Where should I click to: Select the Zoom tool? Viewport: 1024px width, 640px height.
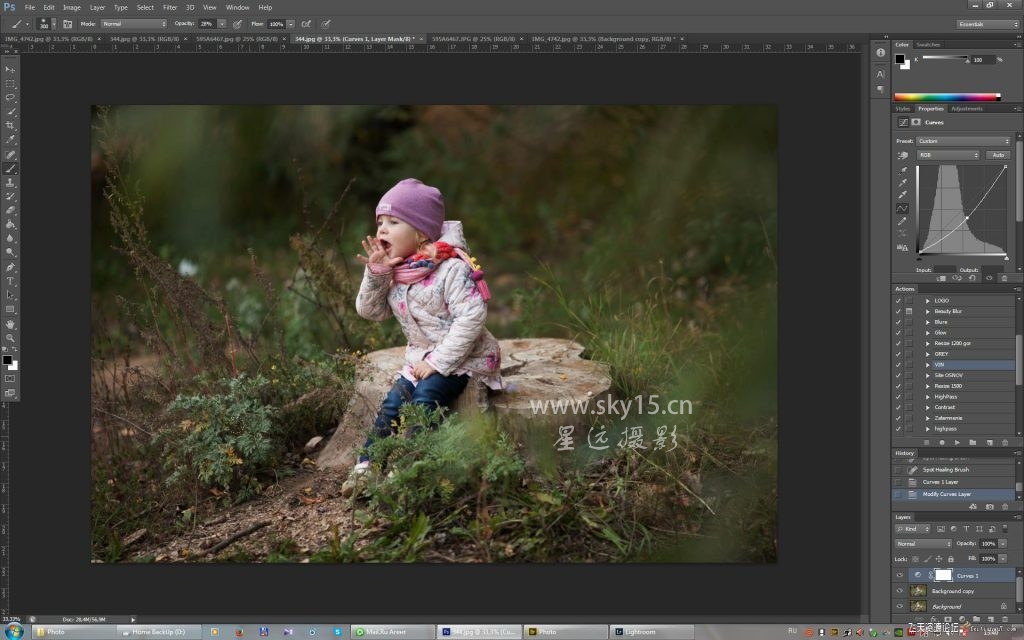click(10, 338)
